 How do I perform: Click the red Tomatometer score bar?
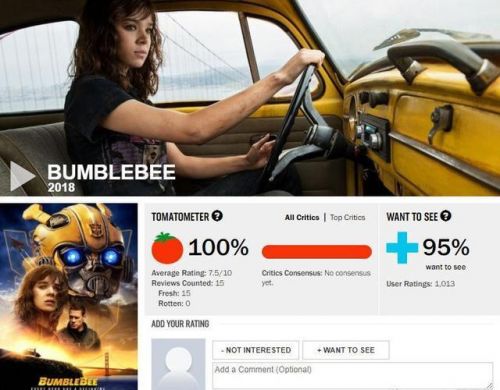(x=317, y=252)
